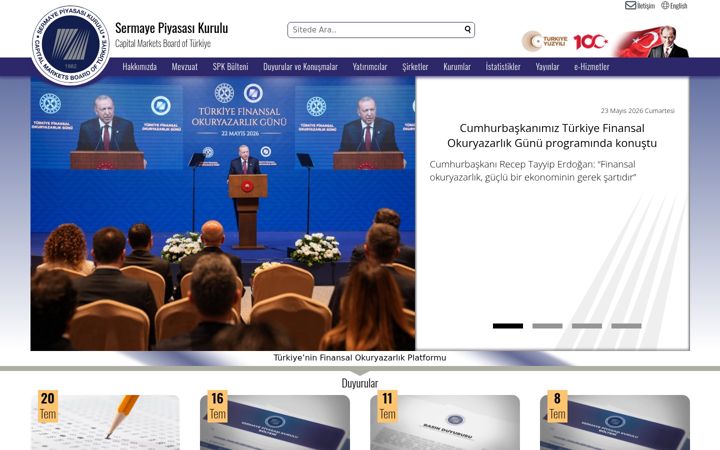Viewport: 720px width, 450px height.
Task: Click the Erdoğan speech carousel photo
Action: pyautogui.click(x=223, y=214)
